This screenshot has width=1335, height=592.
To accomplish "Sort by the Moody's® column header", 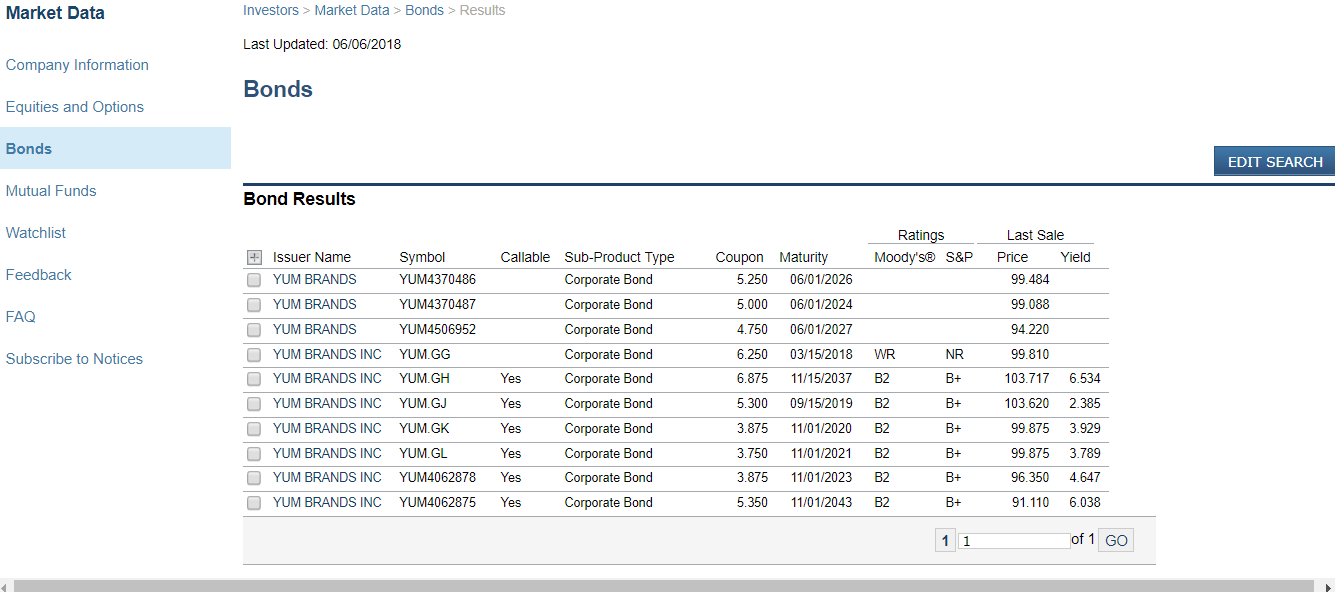I will click(904, 257).
